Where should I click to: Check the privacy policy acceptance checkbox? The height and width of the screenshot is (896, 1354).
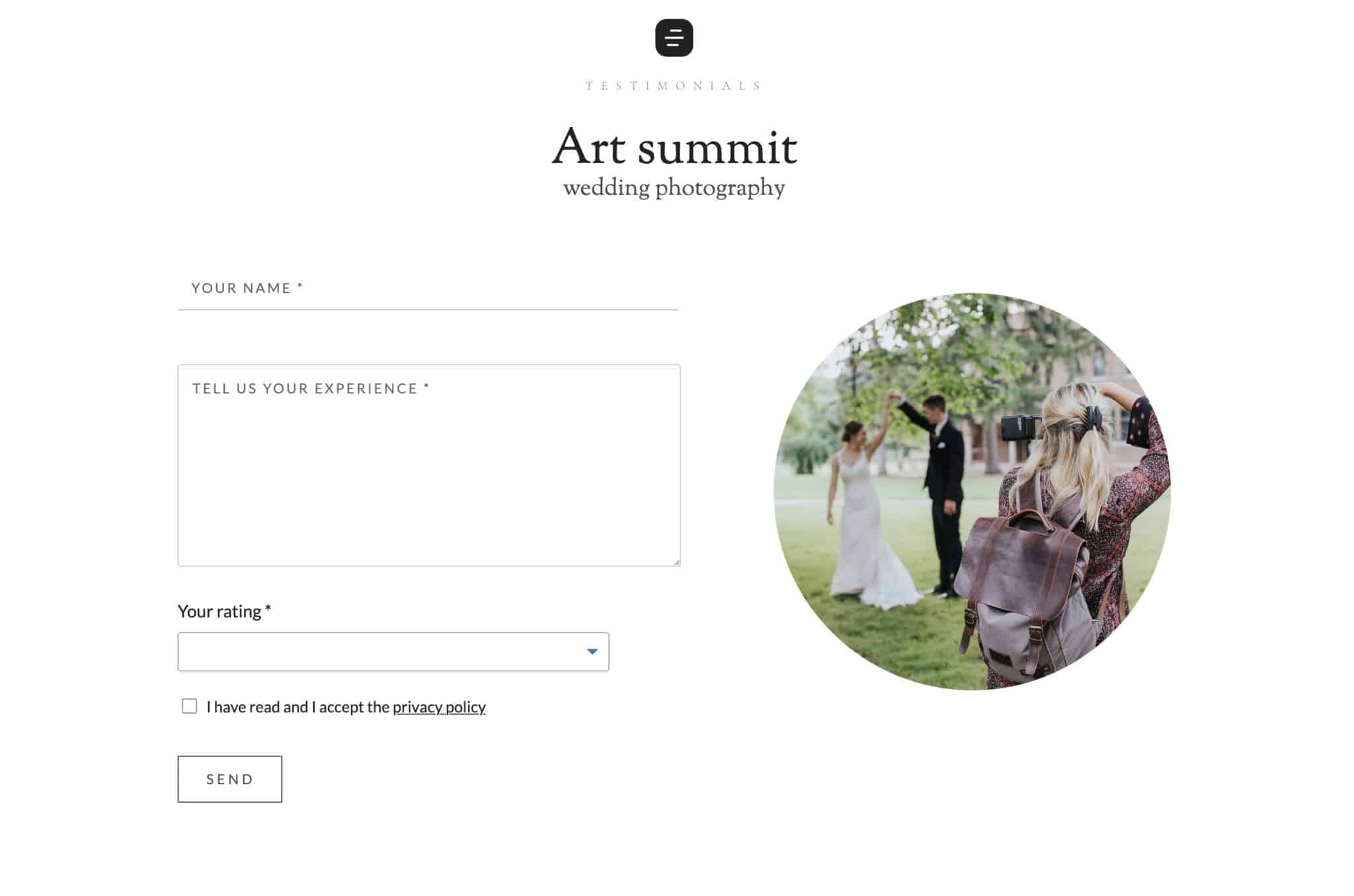pos(189,706)
